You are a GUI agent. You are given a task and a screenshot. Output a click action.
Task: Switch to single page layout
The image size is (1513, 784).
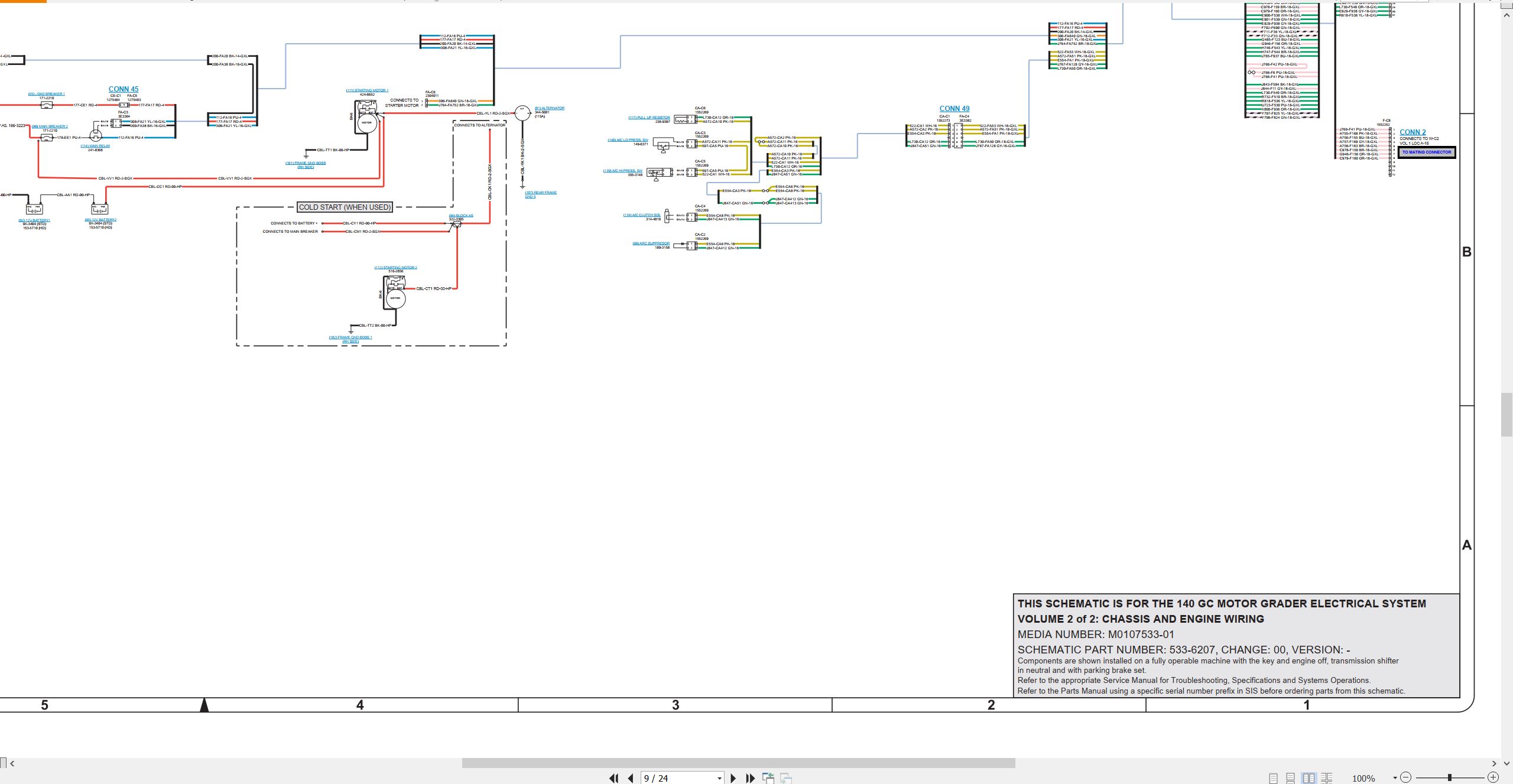point(1273,779)
